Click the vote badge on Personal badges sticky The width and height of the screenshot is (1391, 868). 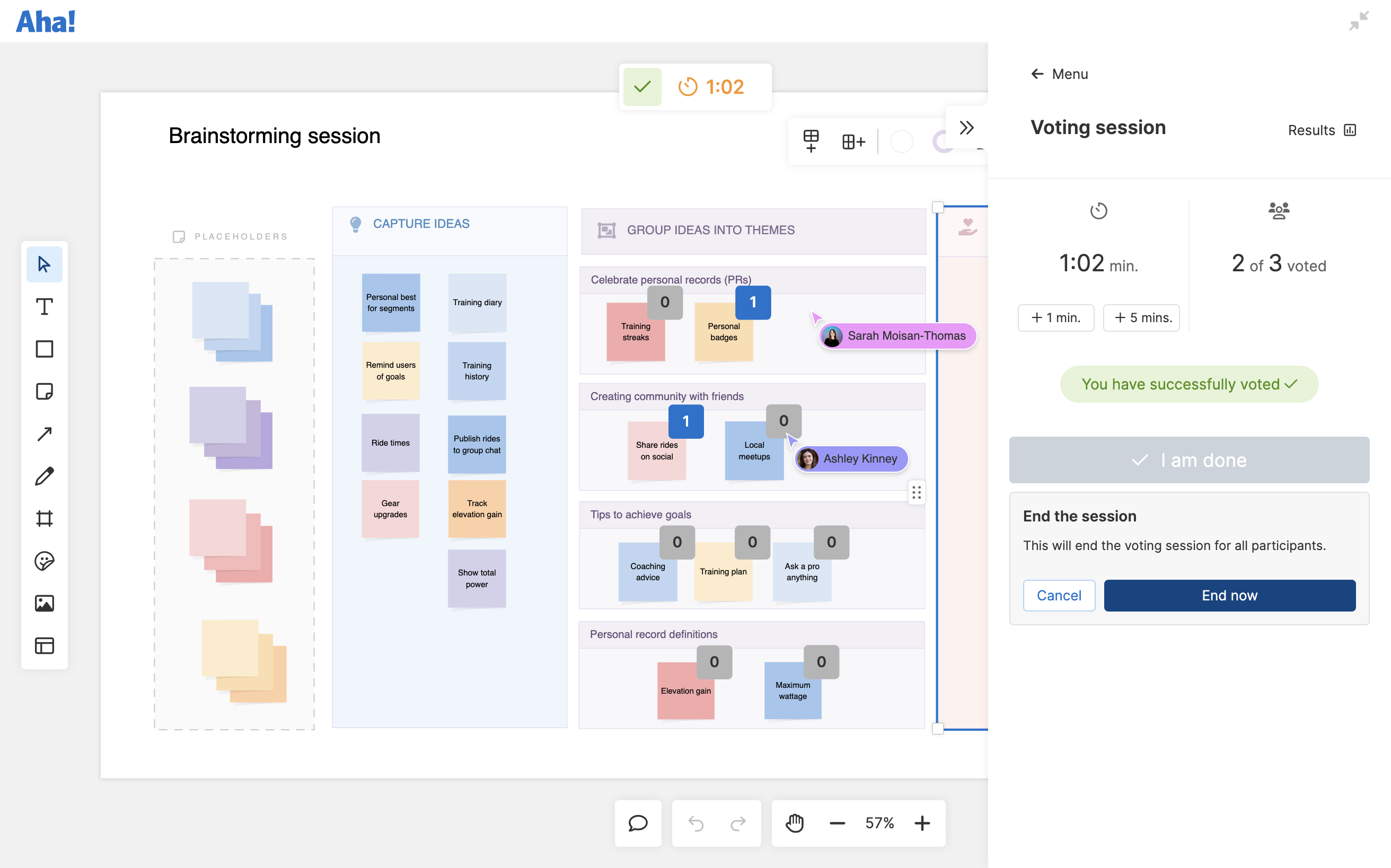tap(753, 302)
